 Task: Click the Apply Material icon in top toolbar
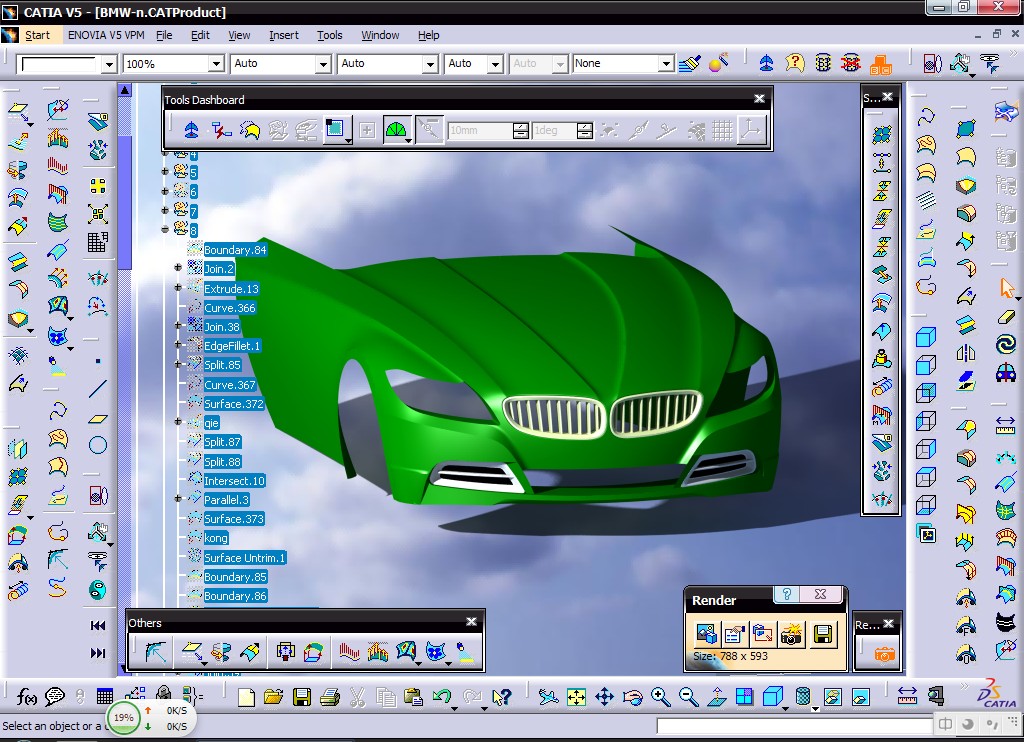point(718,63)
